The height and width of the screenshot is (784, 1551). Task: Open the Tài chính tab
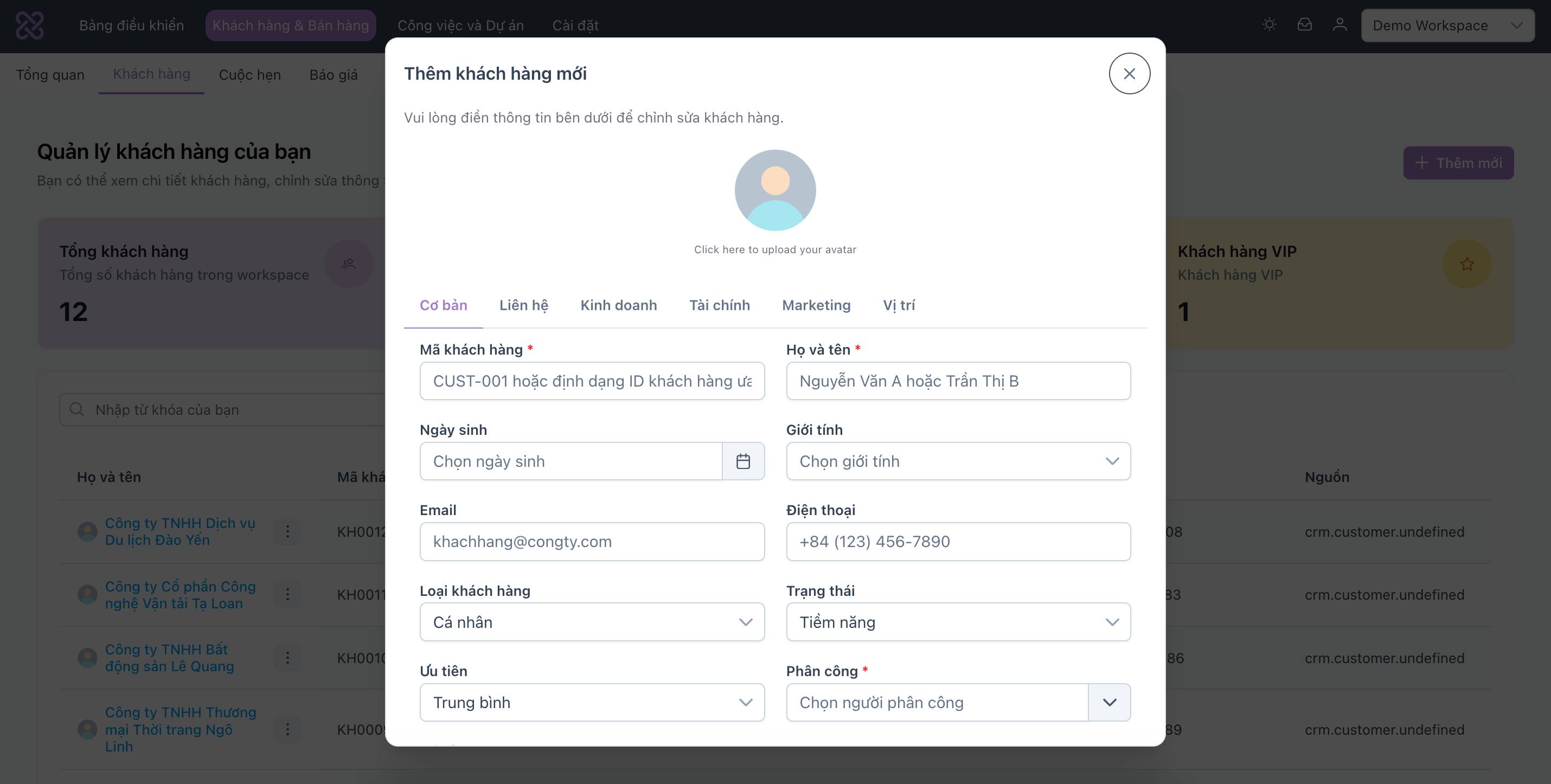click(719, 305)
